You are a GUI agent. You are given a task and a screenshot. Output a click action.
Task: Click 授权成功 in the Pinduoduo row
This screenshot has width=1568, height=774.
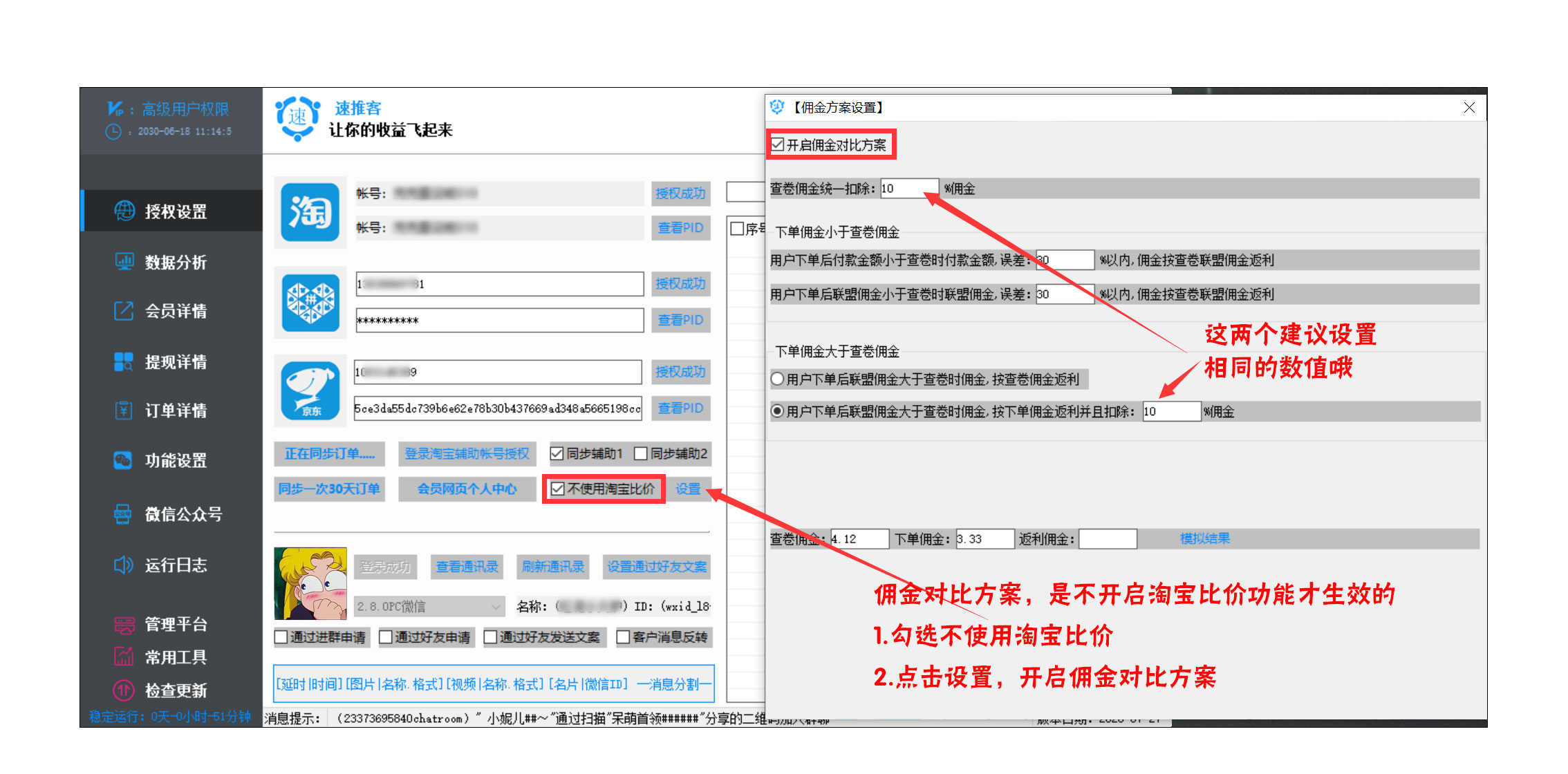pos(681,284)
